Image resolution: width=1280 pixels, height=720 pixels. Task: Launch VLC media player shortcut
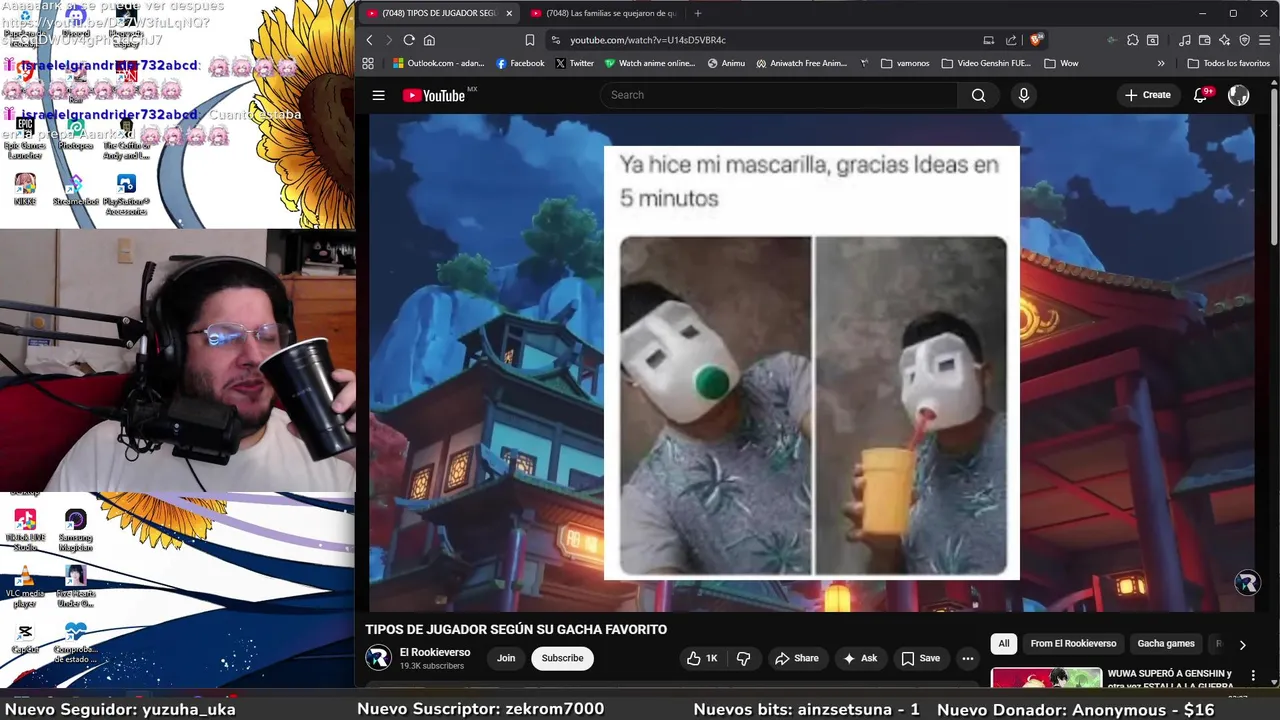25,587
